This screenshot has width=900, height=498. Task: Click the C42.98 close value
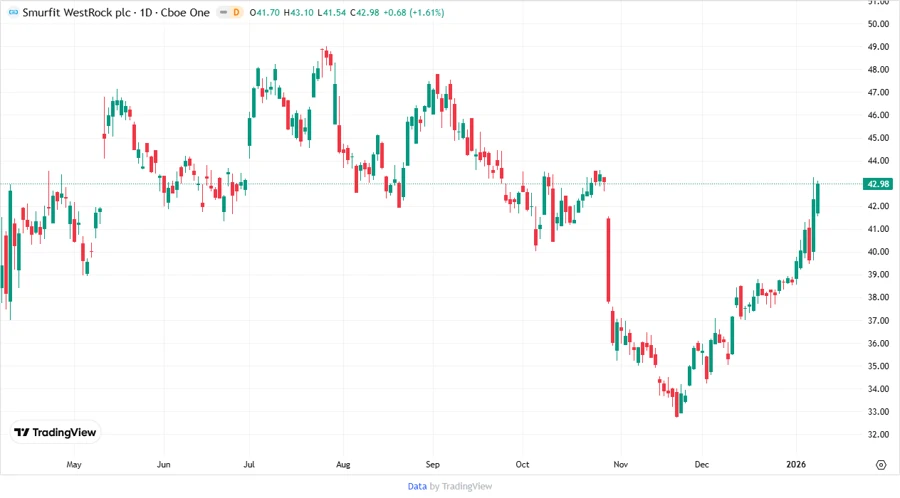(364, 13)
